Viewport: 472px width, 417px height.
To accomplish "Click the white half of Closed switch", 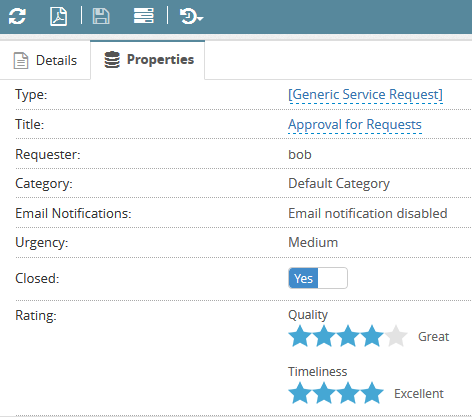I will pos(333,278).
